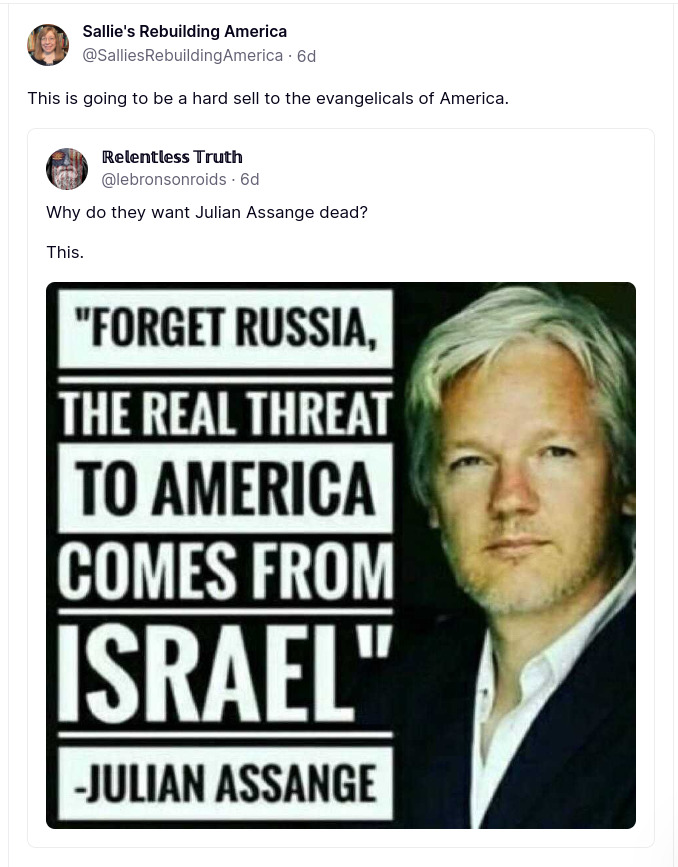Click the 'TO AMERICA' banner in the meme
Screen dimensions: 678x867
click(226, 488)
